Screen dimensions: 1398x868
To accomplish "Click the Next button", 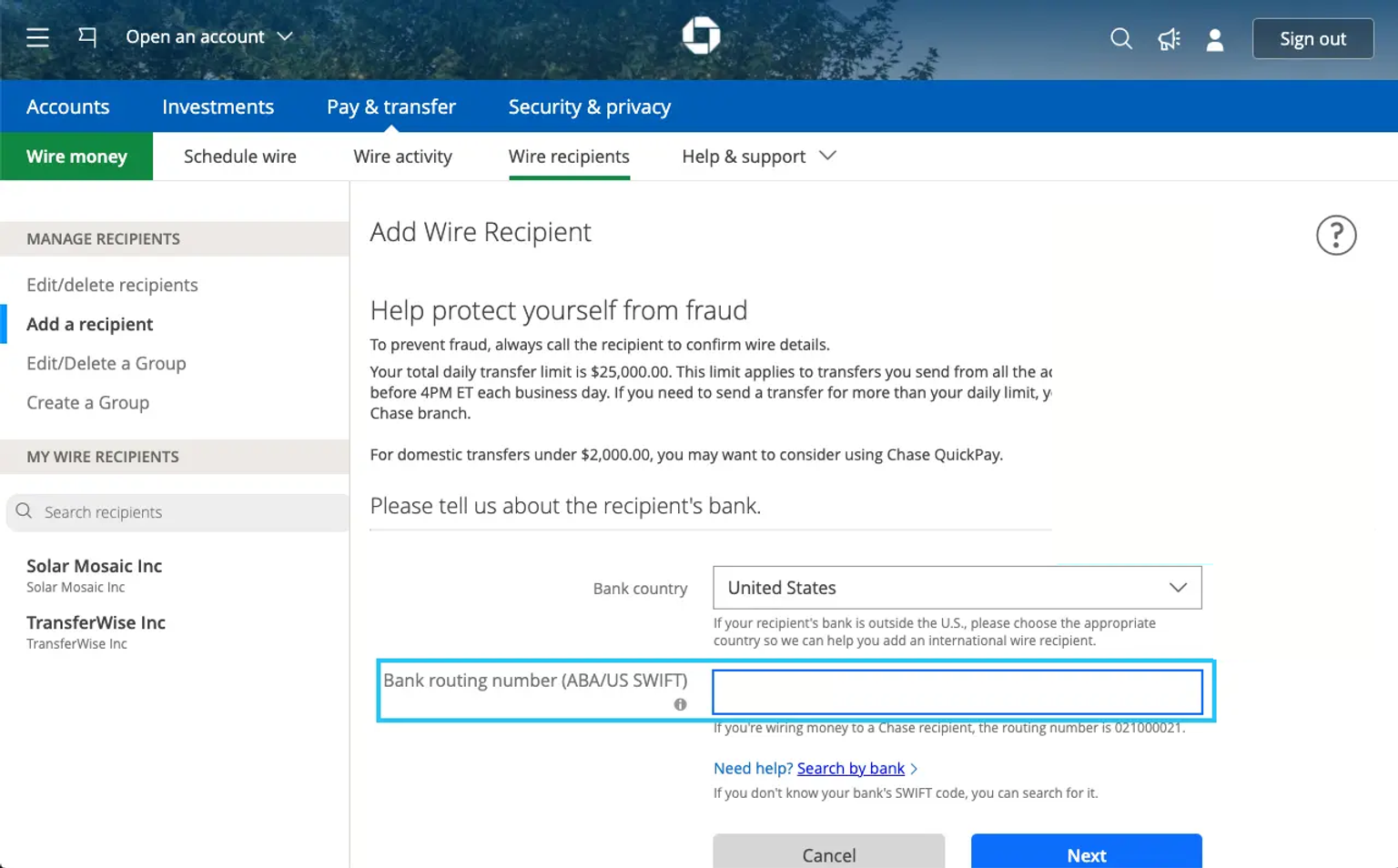I will point(1086,853).
